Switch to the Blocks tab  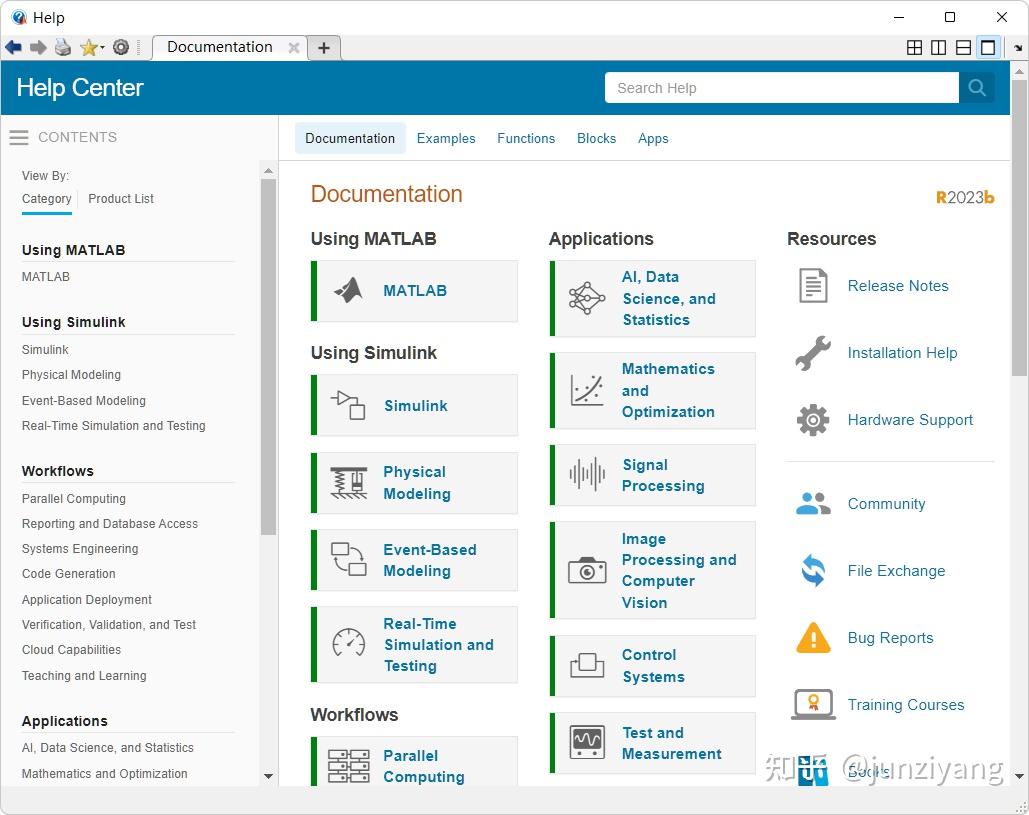point(596,138)
